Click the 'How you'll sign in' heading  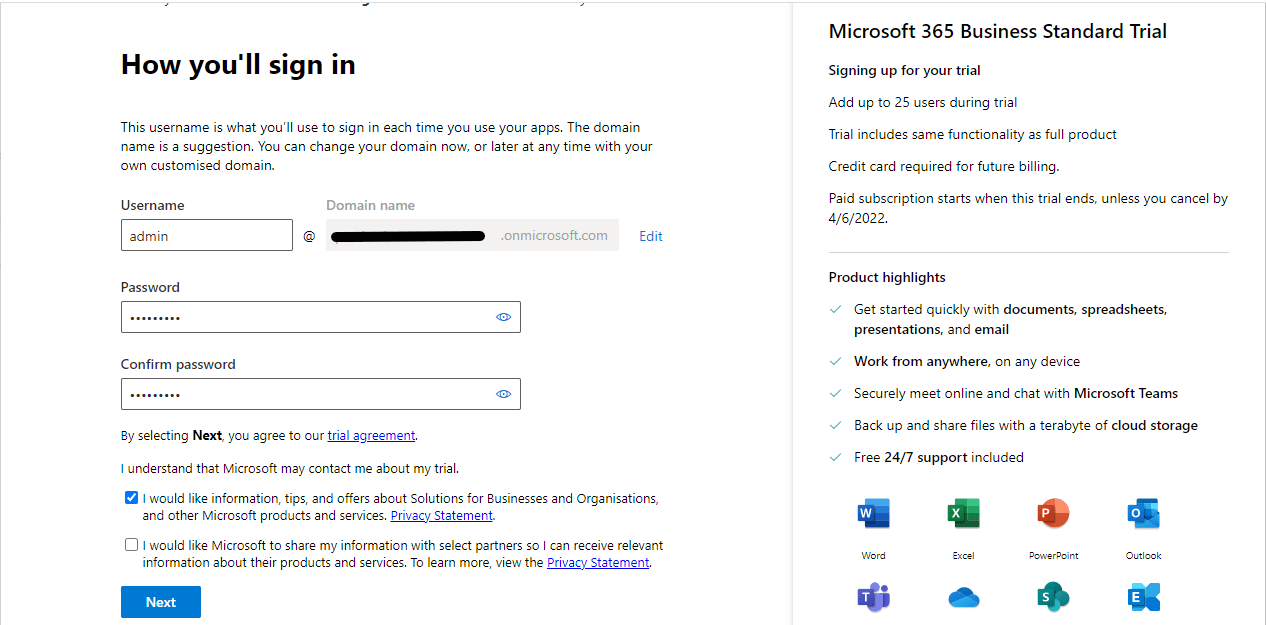(238, 65)
